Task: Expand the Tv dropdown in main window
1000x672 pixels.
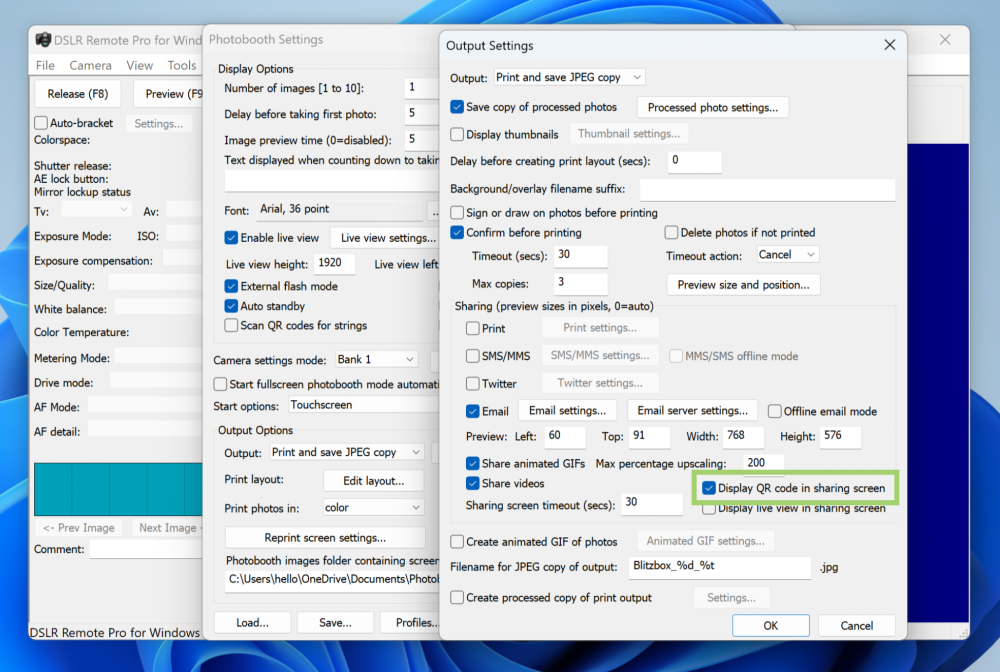Action: click(96, 210)
